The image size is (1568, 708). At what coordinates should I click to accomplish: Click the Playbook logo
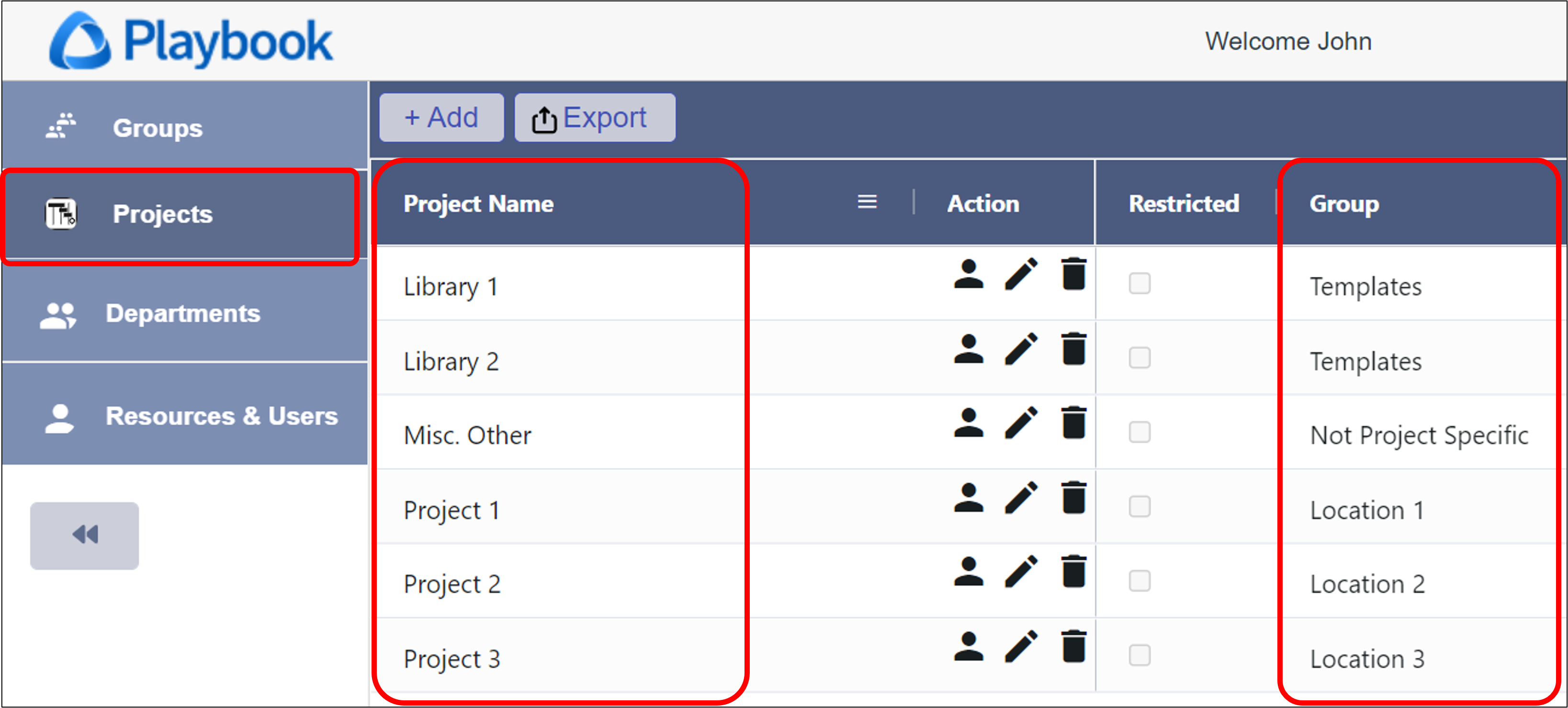[191, 40]
